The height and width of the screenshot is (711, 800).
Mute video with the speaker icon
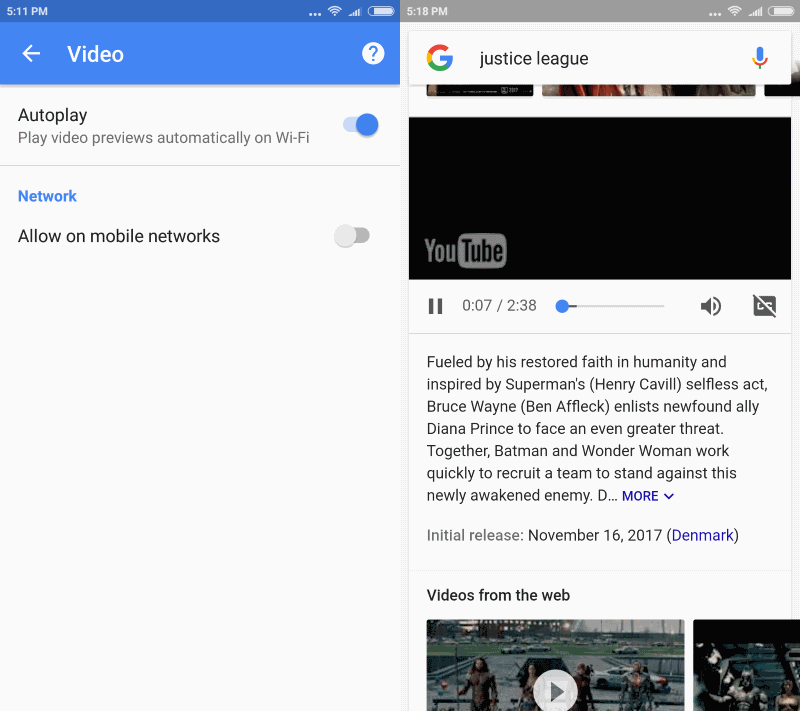[x=710, y=306]
